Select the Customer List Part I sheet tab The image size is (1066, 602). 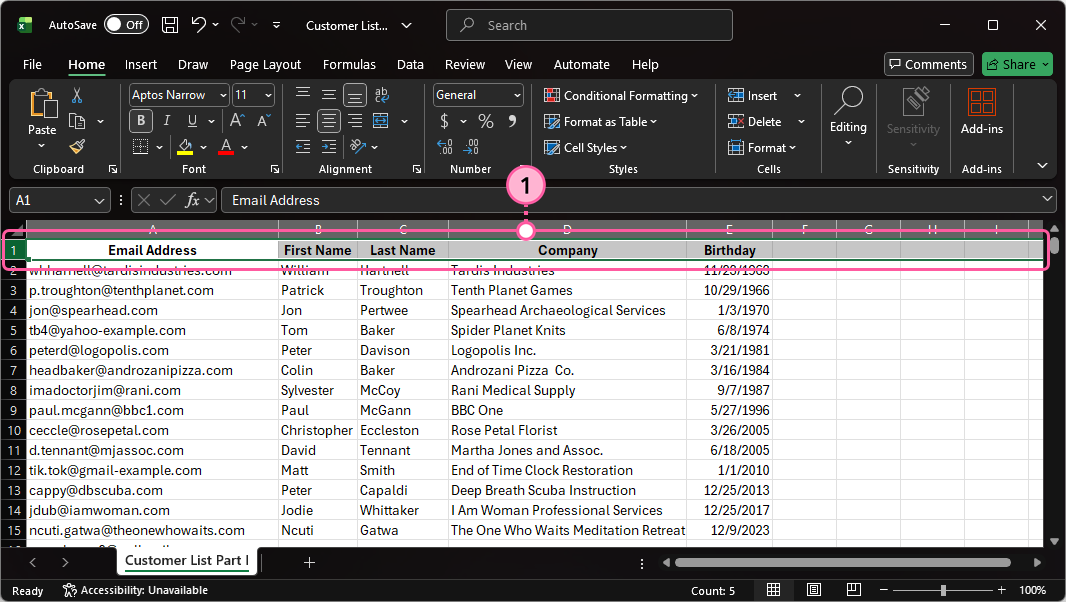click(x=185, y=562)
